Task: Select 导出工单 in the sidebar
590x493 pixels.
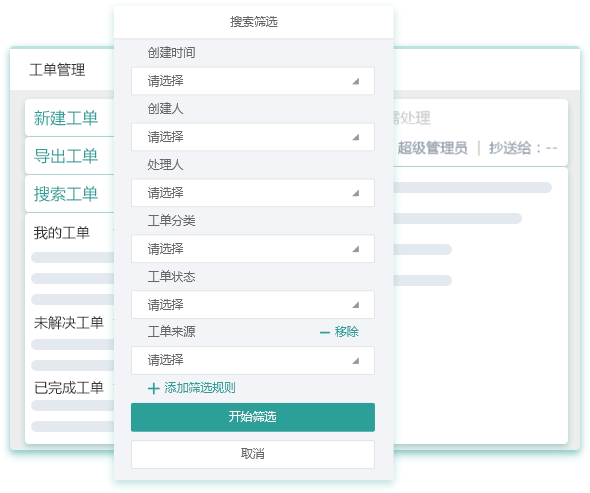Action: [x=66, y=156]
